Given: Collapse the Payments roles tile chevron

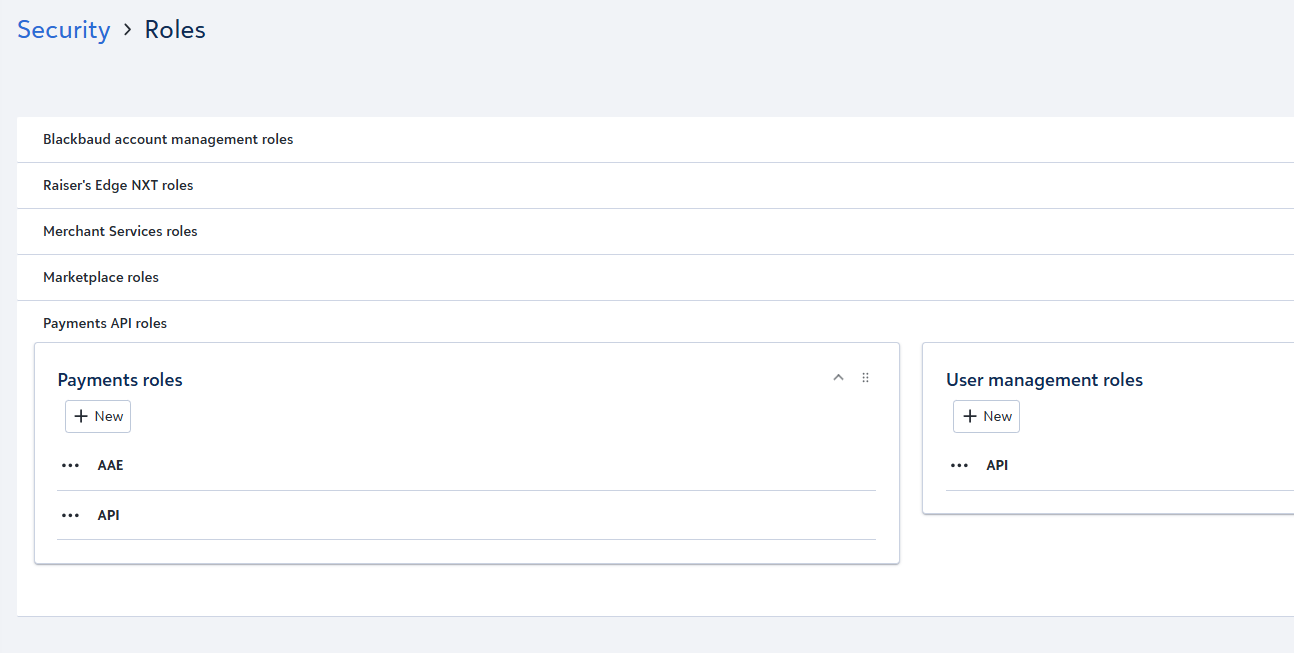Looking at the screenshot, I should click(x=838, y=378).
